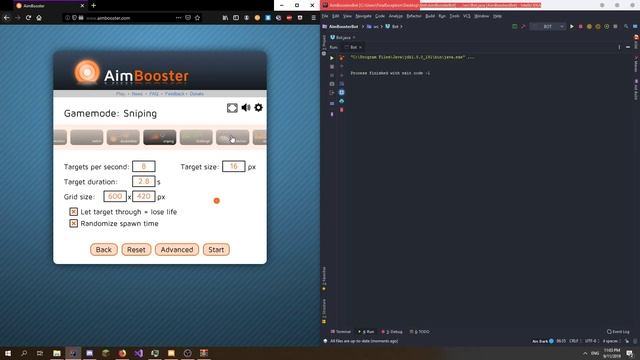This screenshot has height=360, width=640.
Task: Open the FAQ link in AimBooster nav
Action: click(x=153, y=94)
